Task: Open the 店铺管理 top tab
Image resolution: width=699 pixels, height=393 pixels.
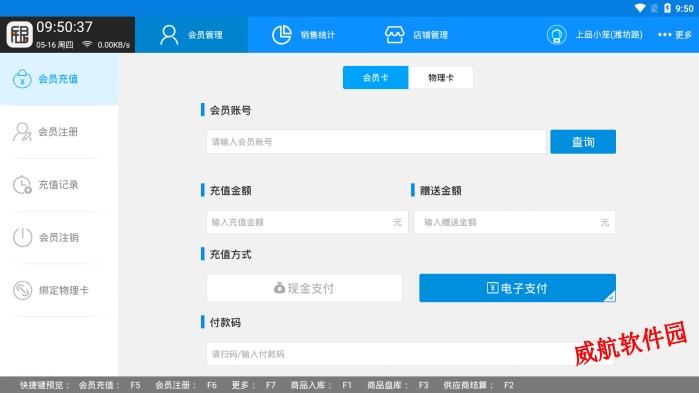Action: 416,35
